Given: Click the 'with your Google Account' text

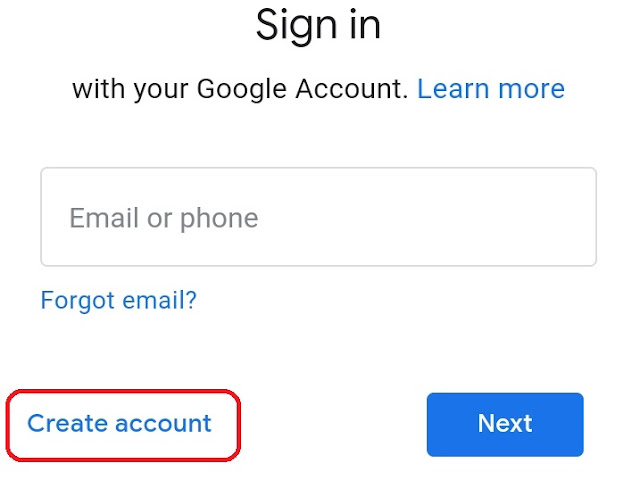Looking at the screenshot, I should 240,89.
